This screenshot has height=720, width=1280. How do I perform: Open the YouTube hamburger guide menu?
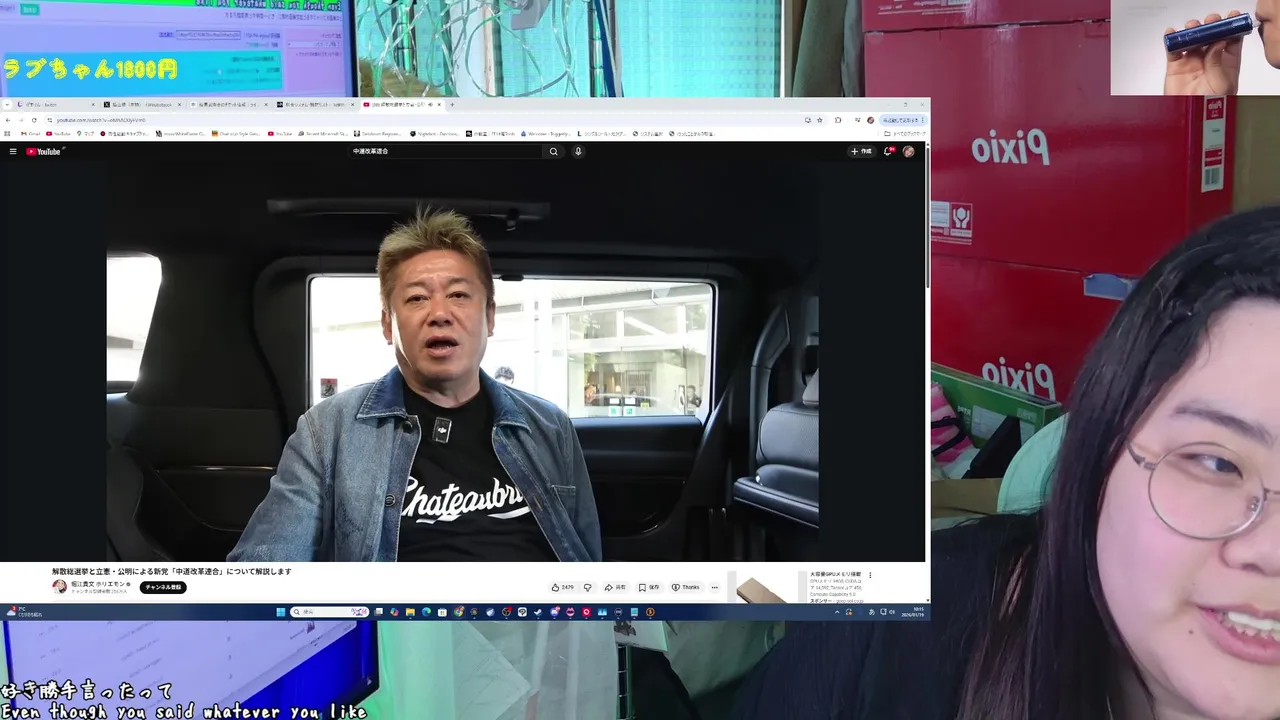click(13, 151)
